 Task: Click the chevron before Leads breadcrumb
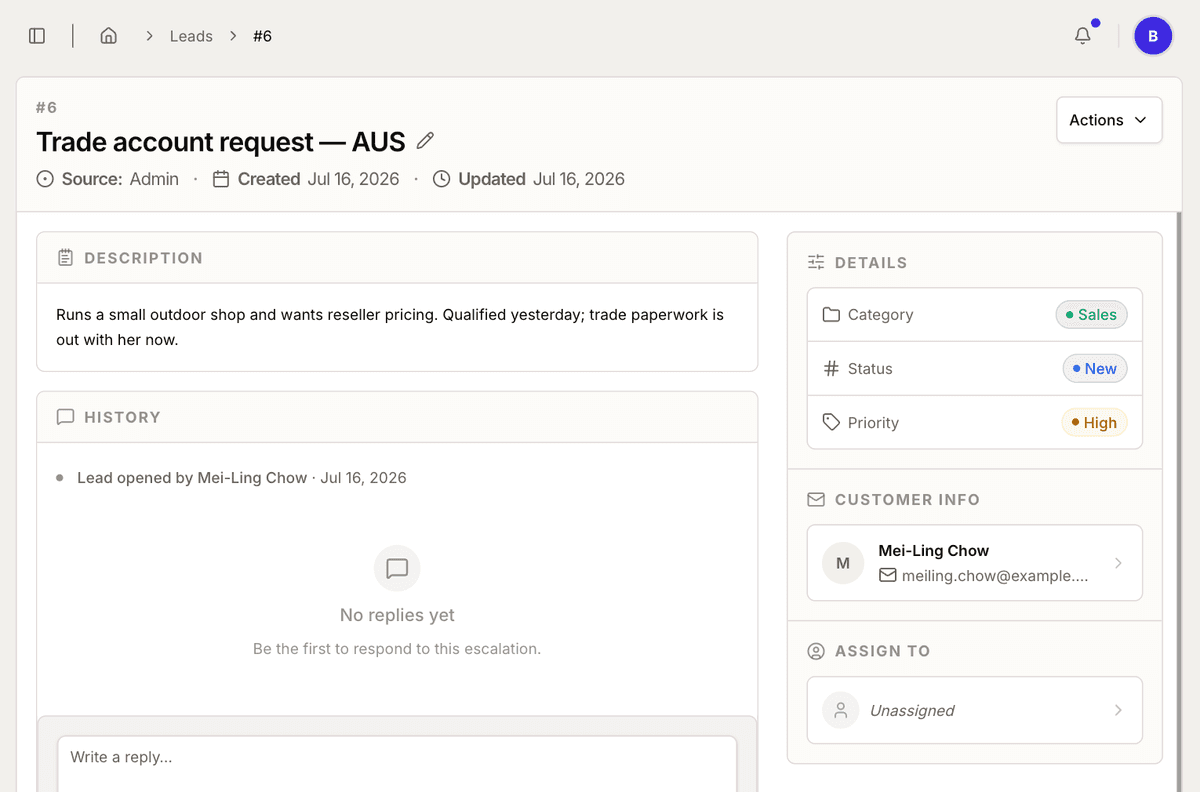[149, 36]
